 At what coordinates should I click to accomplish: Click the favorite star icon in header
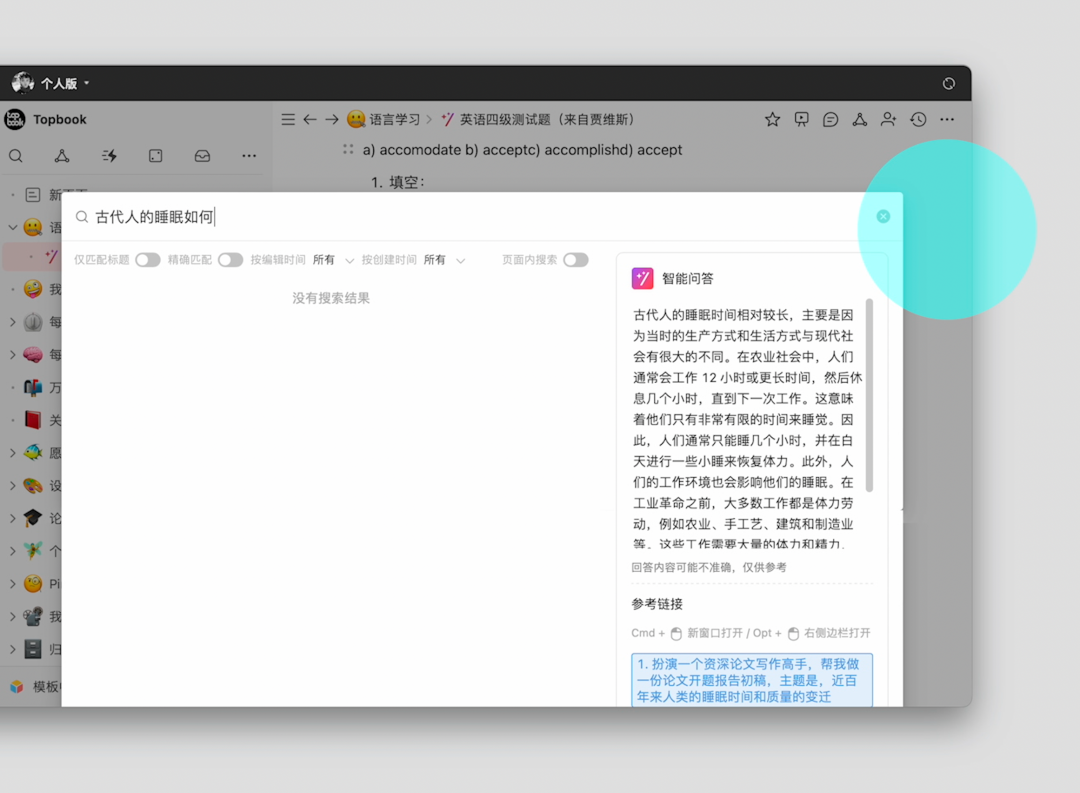pyautogui.click(x=772, y=120)
